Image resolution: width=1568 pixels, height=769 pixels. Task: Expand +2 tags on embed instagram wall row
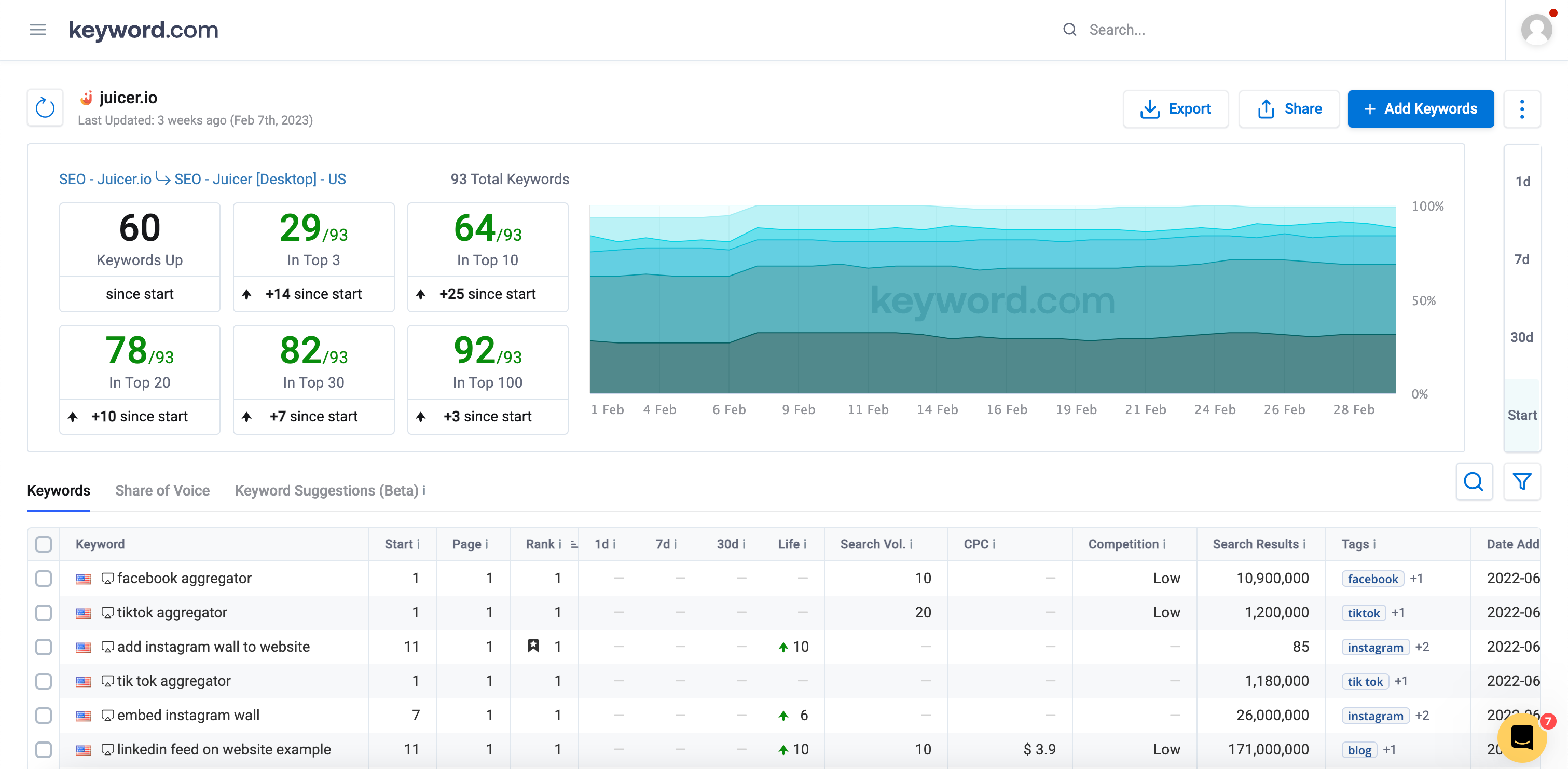(1422, 716)
